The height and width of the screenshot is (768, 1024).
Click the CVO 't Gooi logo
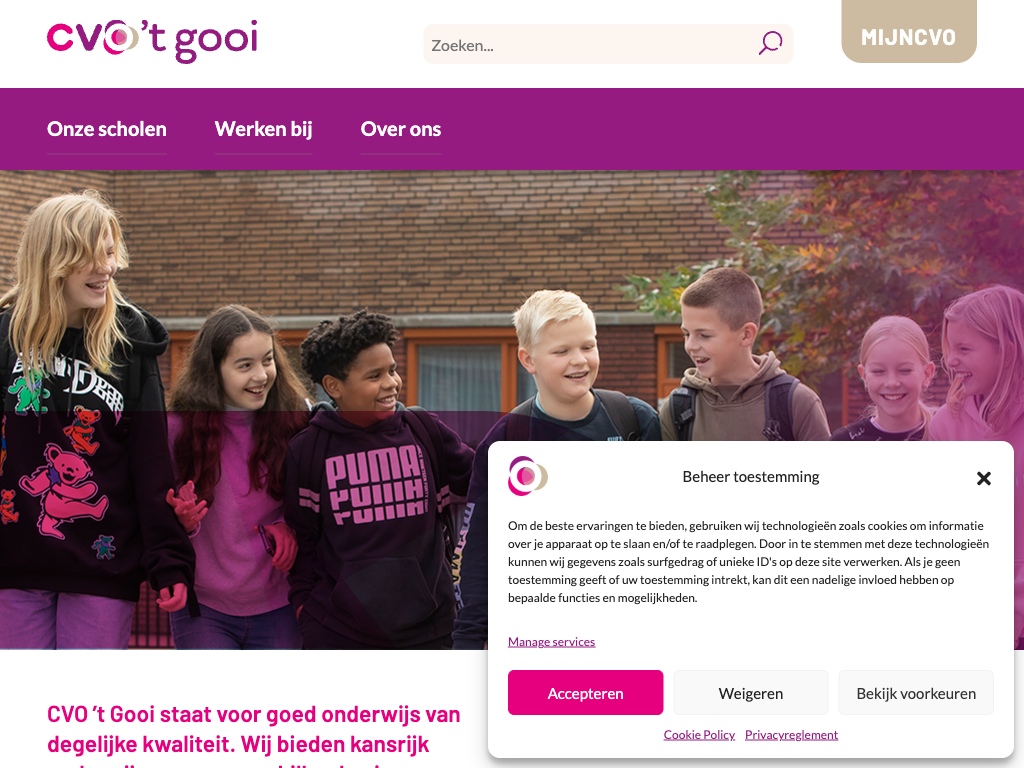tap(152, 40)
